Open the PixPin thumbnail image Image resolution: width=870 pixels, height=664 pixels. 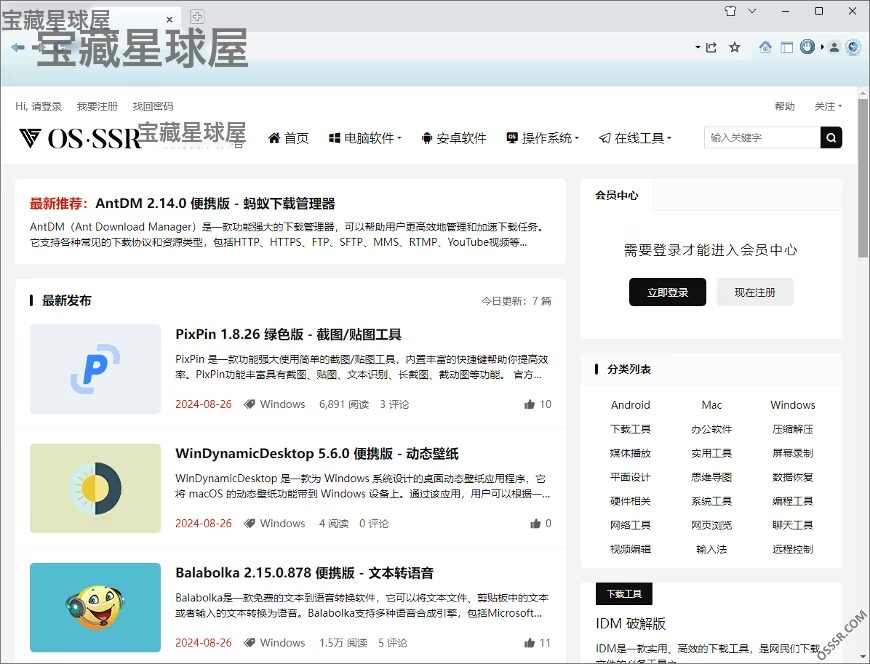pyautogui.click(x=95, y=369)
